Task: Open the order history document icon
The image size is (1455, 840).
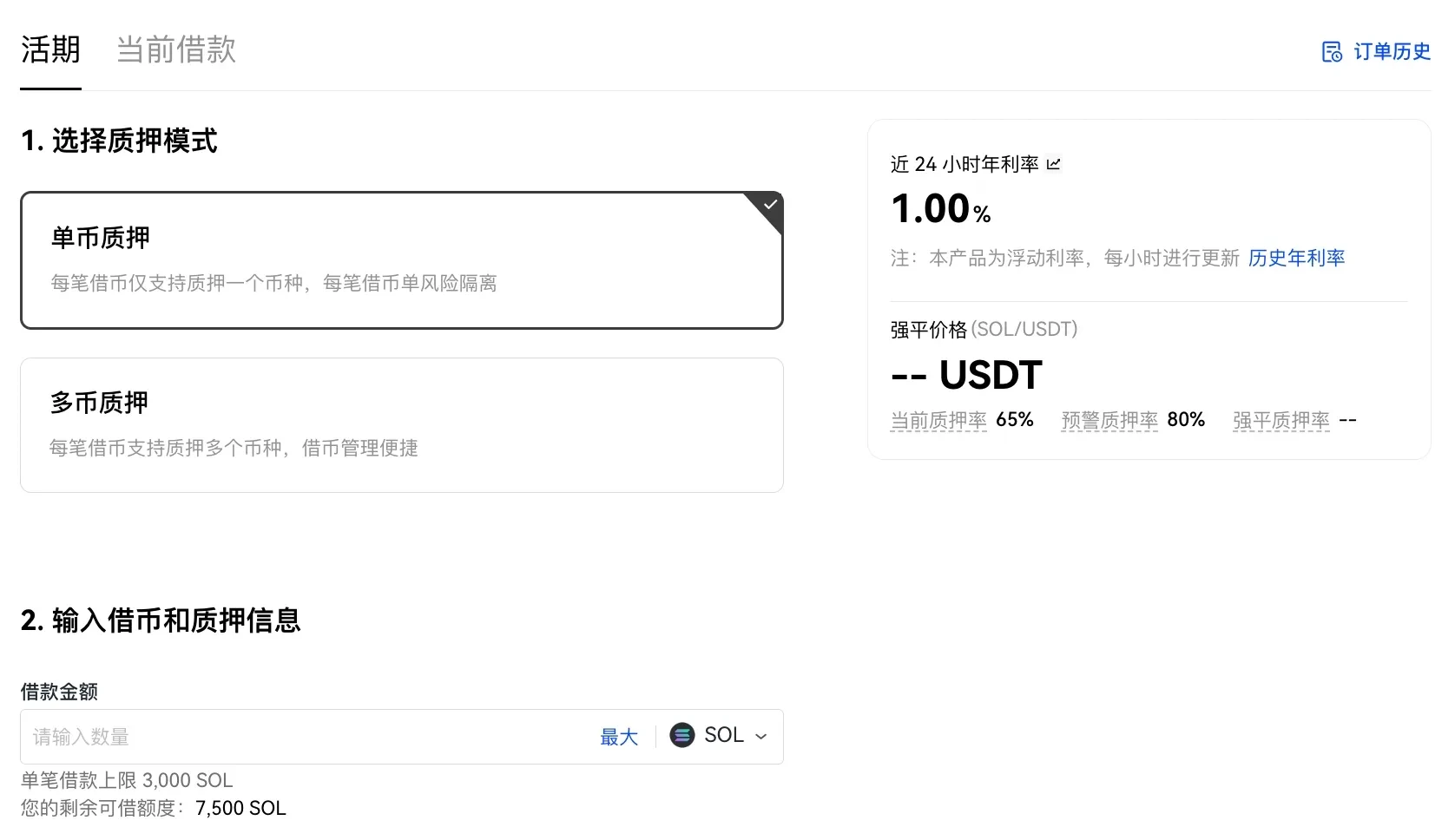Action: [x=1332, y=52]
